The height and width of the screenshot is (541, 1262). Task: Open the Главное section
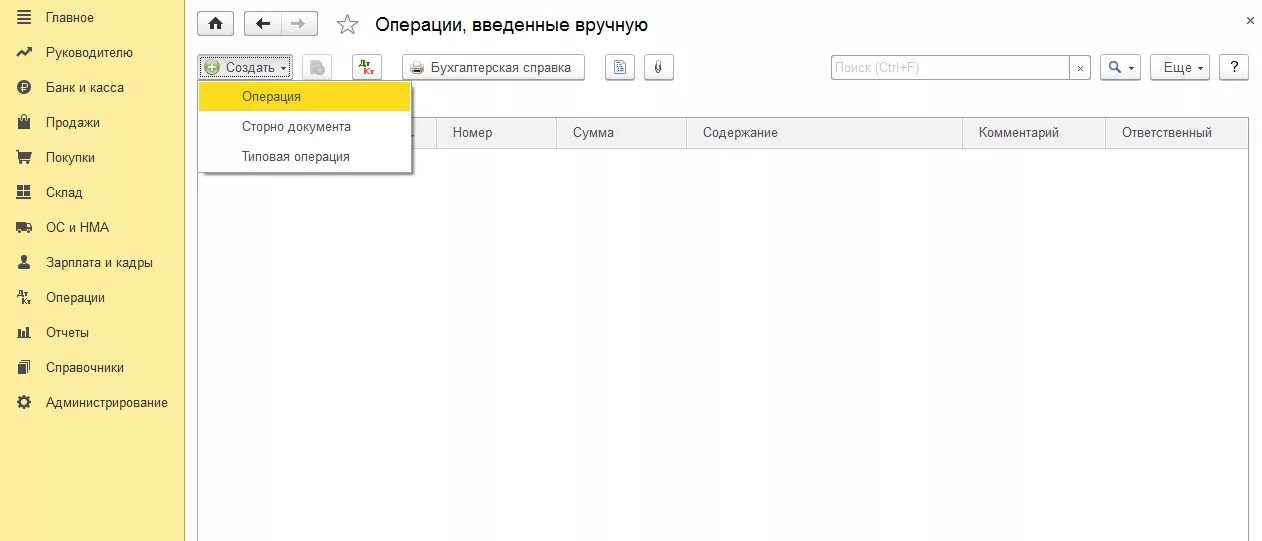(x=70, y=17)
